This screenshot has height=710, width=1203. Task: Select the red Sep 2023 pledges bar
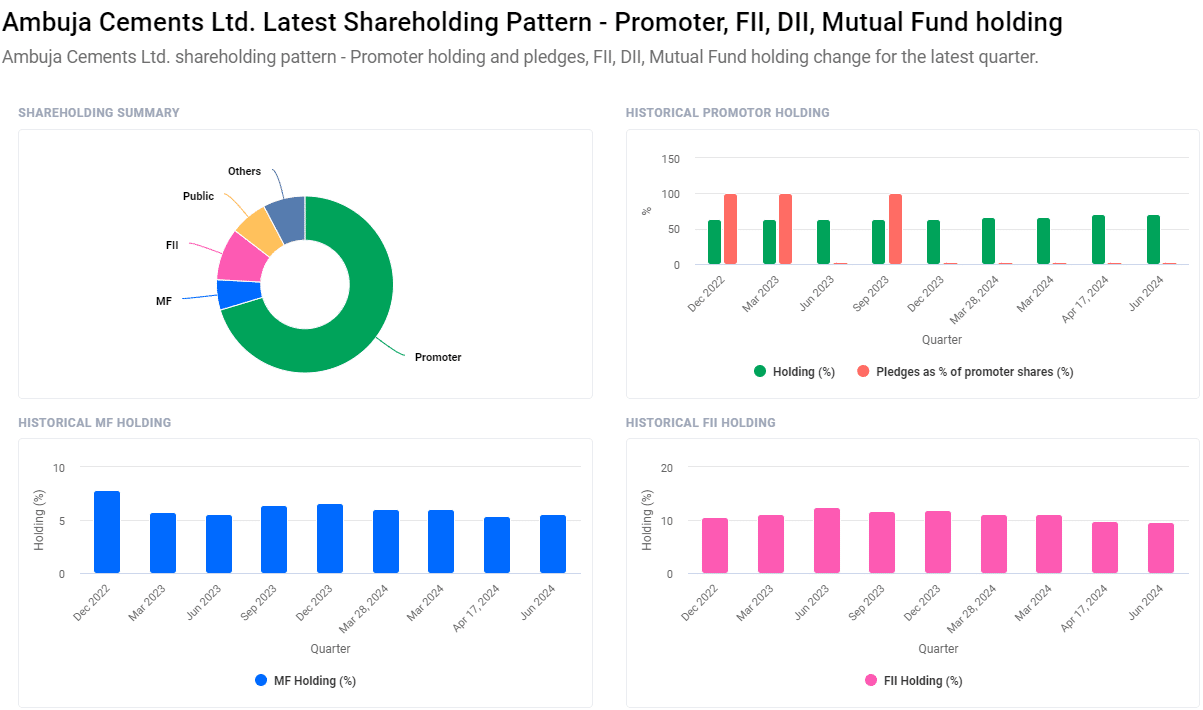point(895,229)
